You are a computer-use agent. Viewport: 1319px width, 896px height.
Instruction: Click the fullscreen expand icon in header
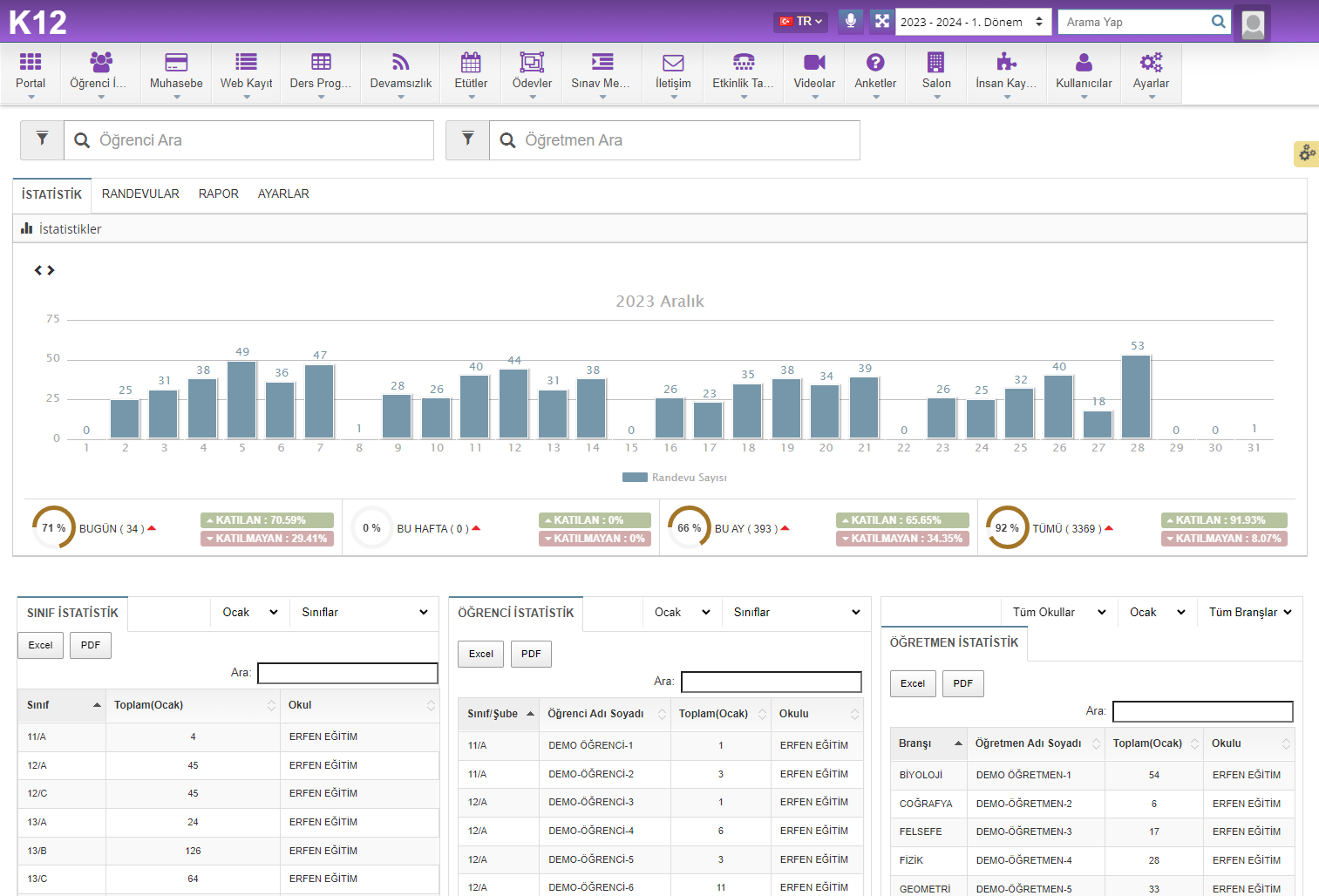(x=882, y=22)
